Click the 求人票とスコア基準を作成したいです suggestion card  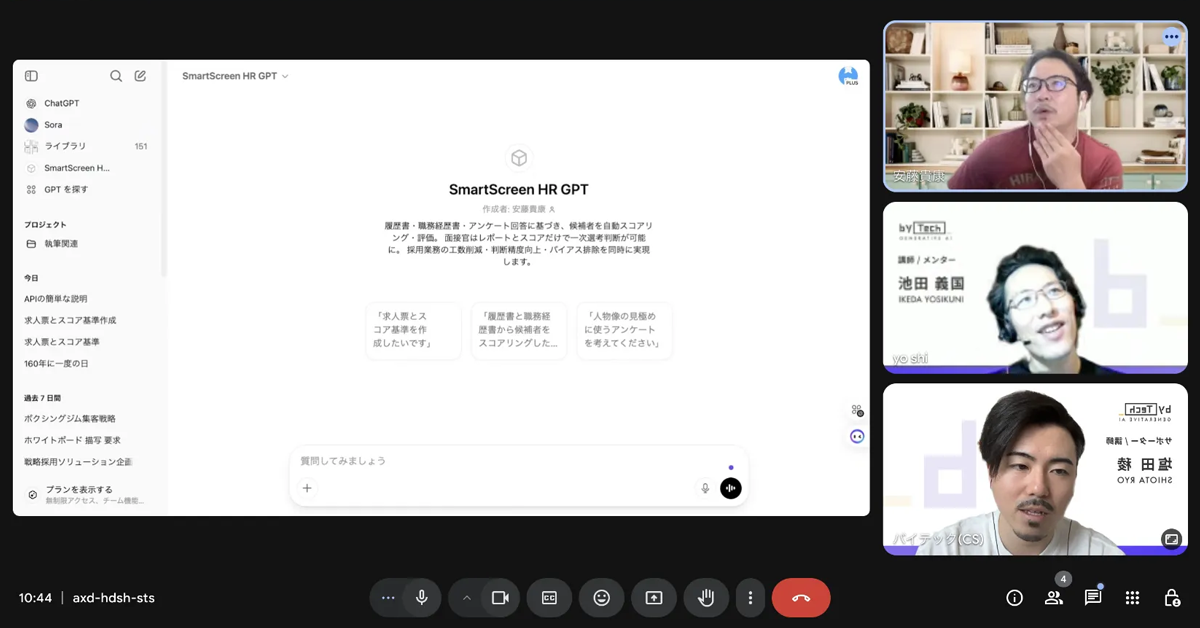point(413,330)
